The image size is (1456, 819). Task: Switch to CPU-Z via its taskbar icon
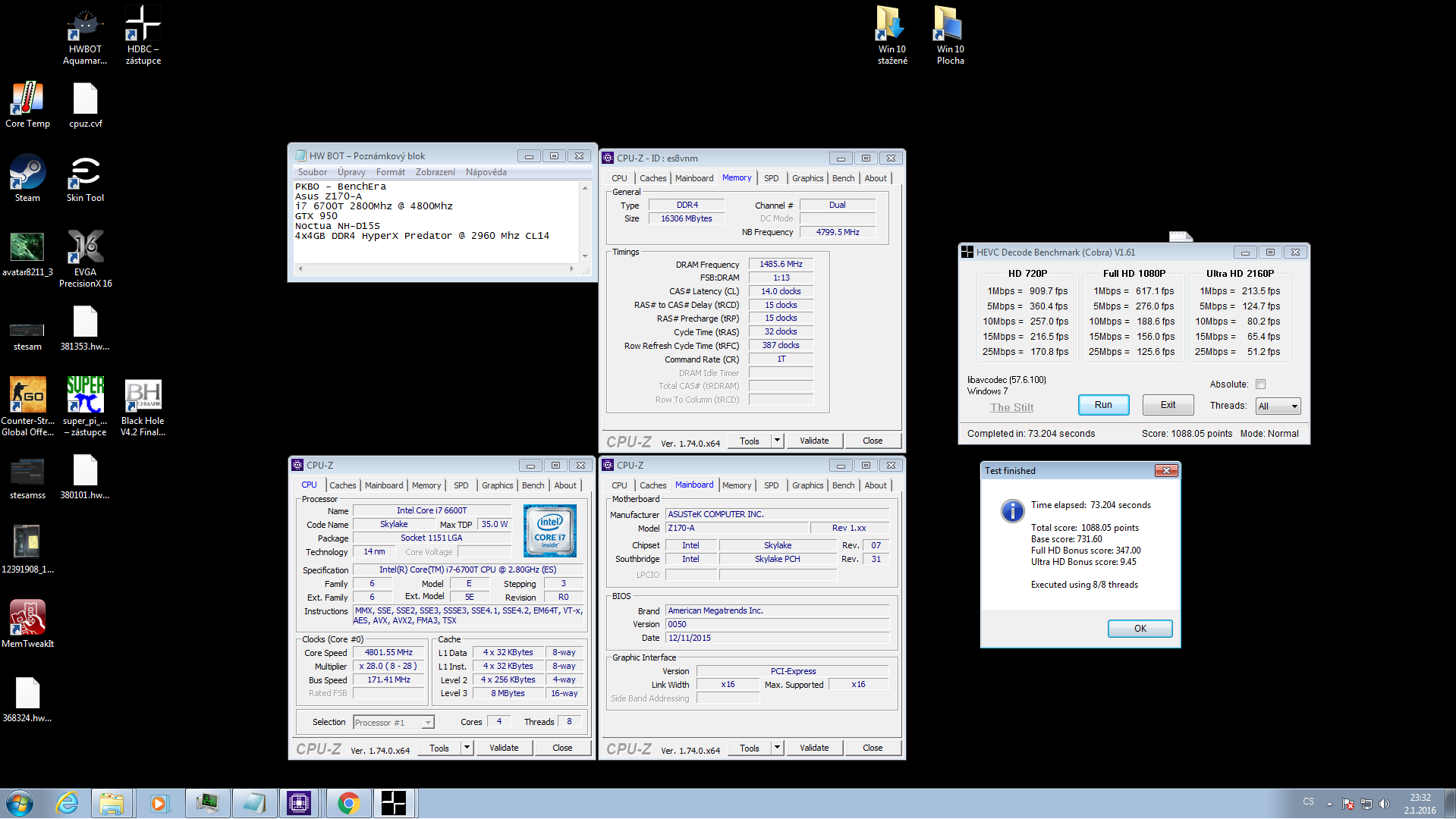(x=299, y=803)
